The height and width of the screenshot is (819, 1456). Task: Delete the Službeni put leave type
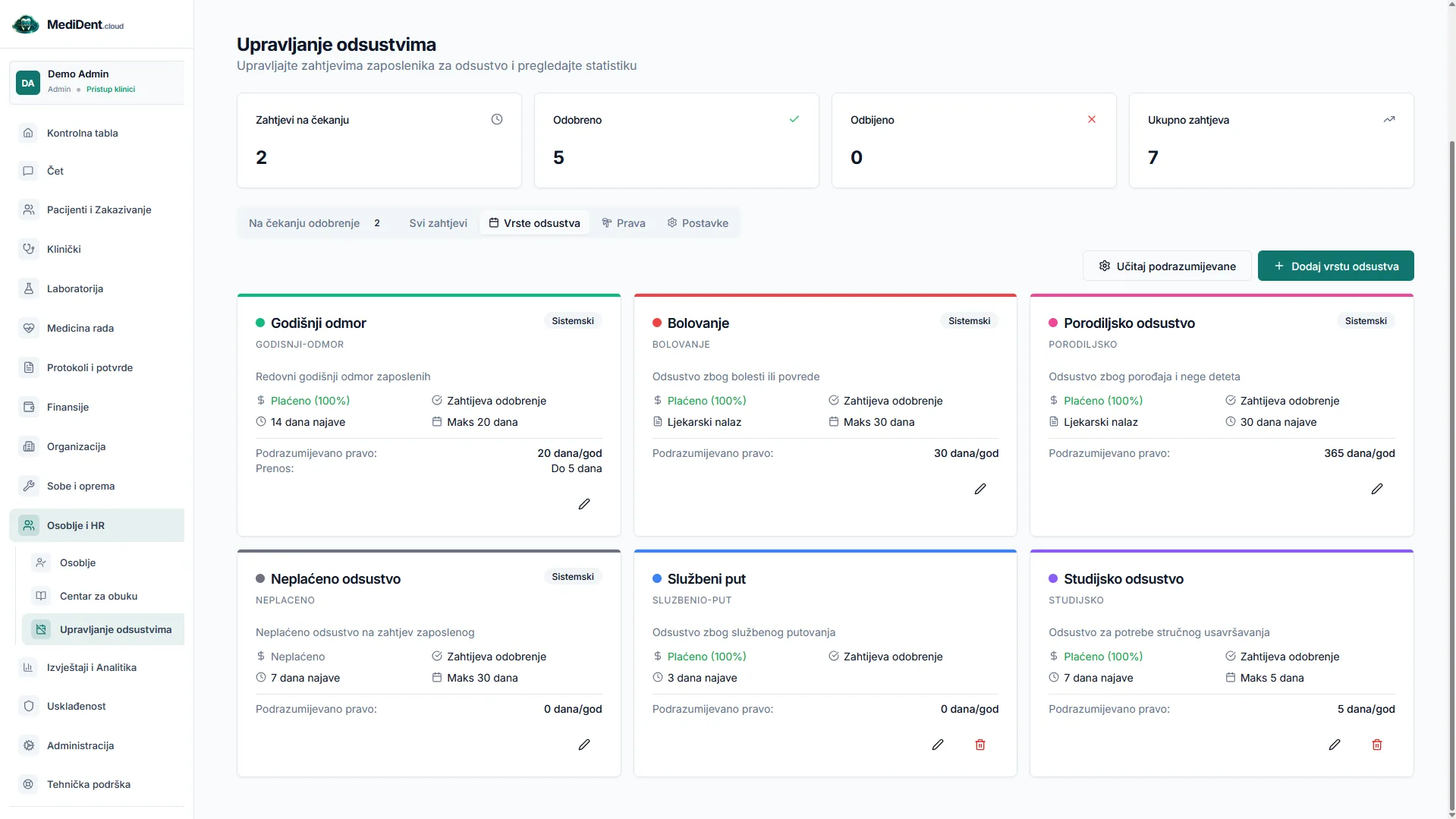click(x=980, y=745)
